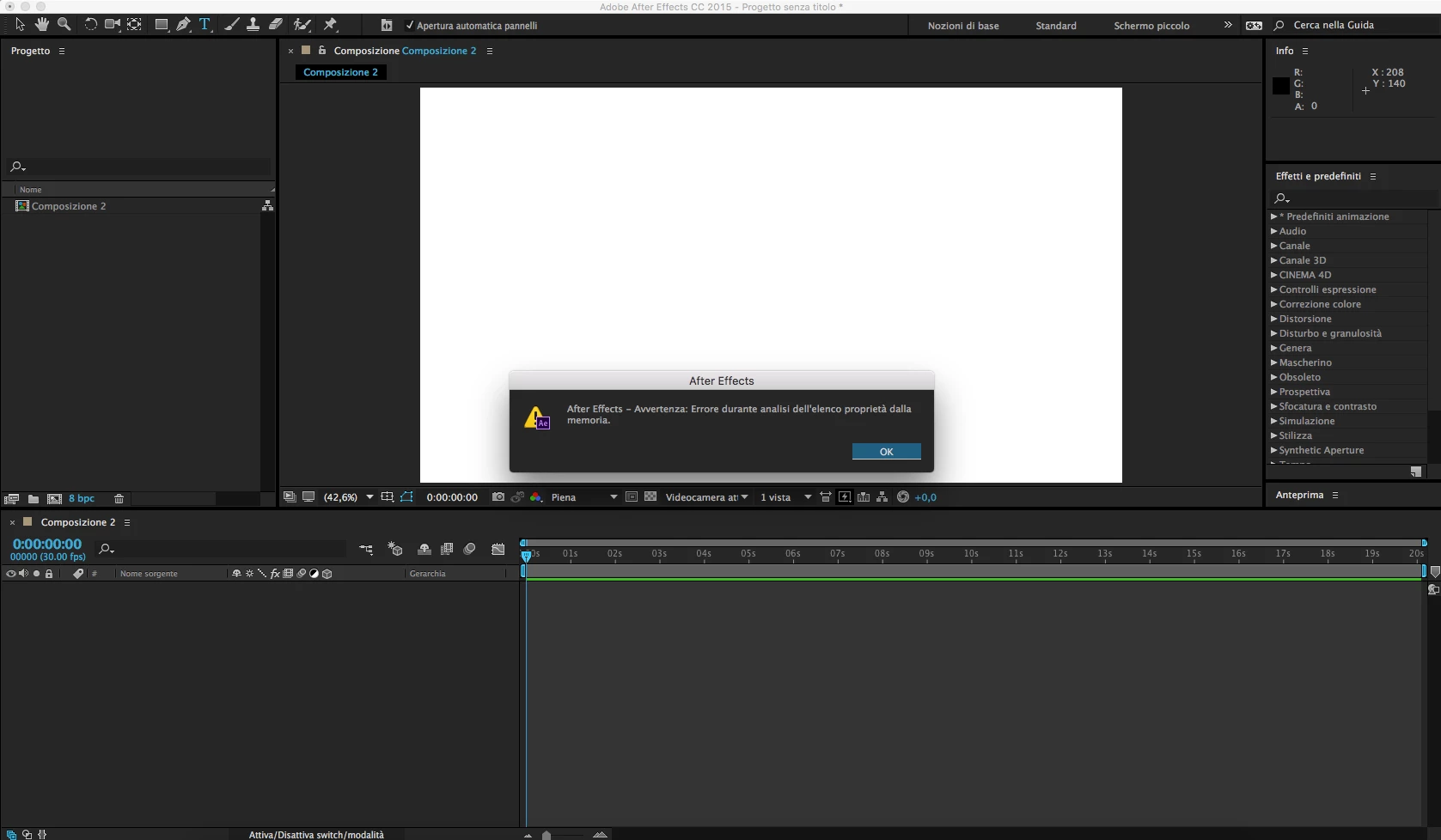This screenshot has height=840, width=1441.
Task: Click the Project panel search field
Action: pyautogui.click(x=139, y=167)
